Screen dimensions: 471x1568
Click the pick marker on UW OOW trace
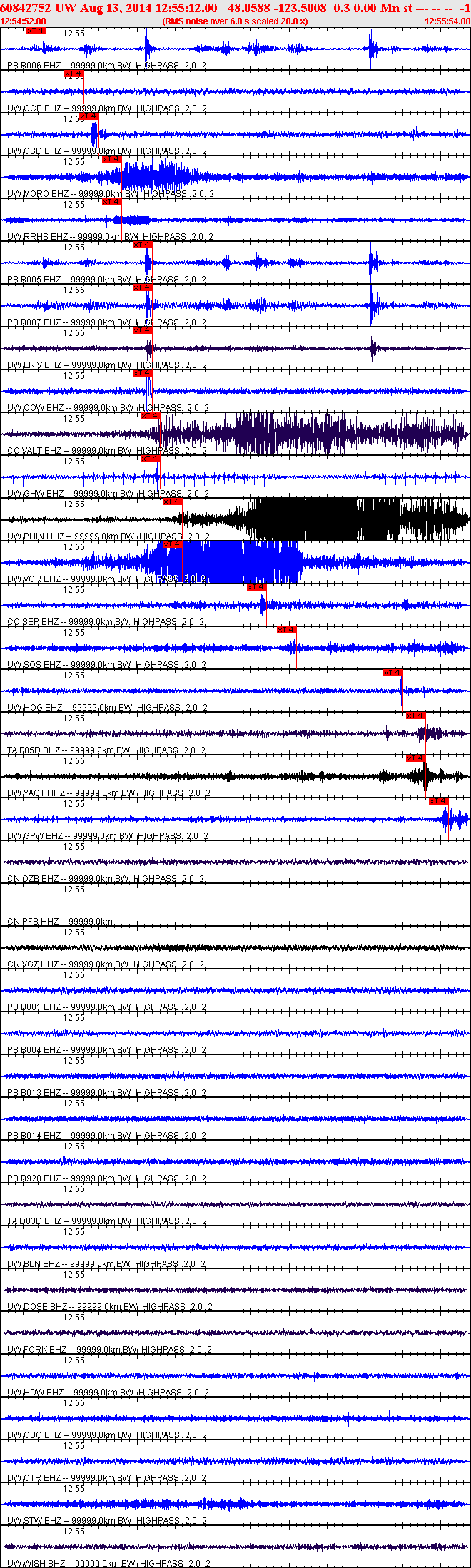(142, 373)
